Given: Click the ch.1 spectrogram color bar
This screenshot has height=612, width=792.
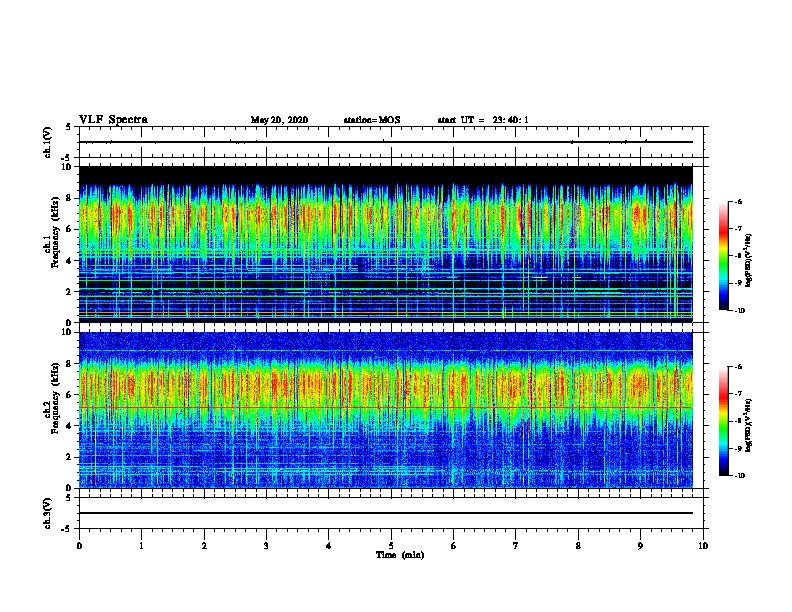Looking at the screenshot, I should pos(723,256).
